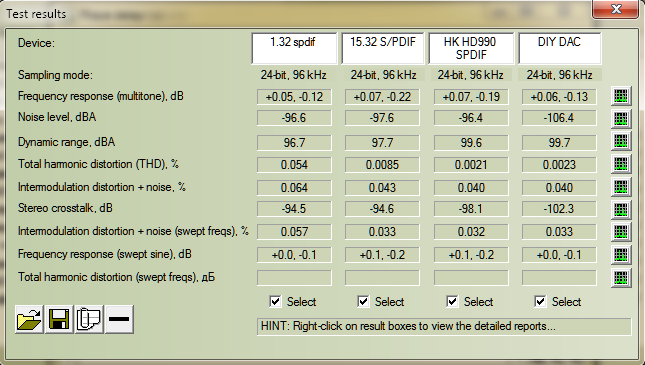Open the Dynamic range graph icon

click(x=621, y=142)
